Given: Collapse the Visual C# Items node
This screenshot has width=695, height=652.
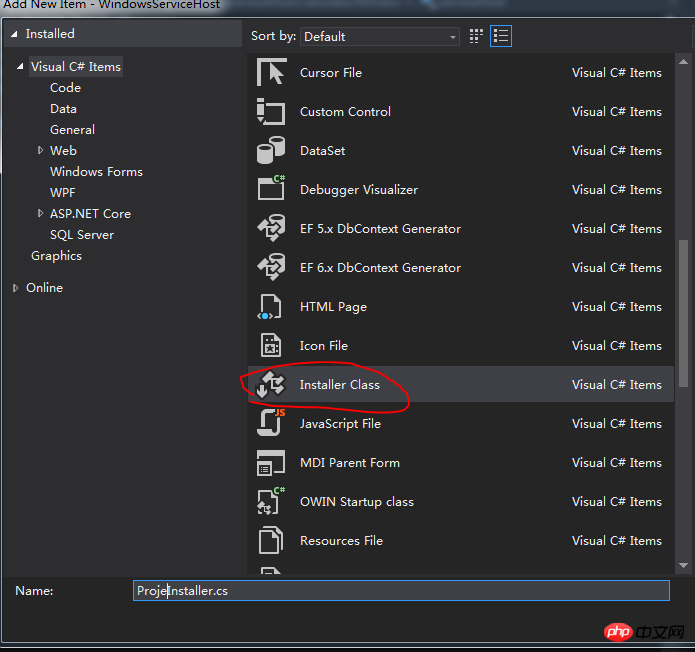Looking at the screenshot, I should click(x=20, y=67).
